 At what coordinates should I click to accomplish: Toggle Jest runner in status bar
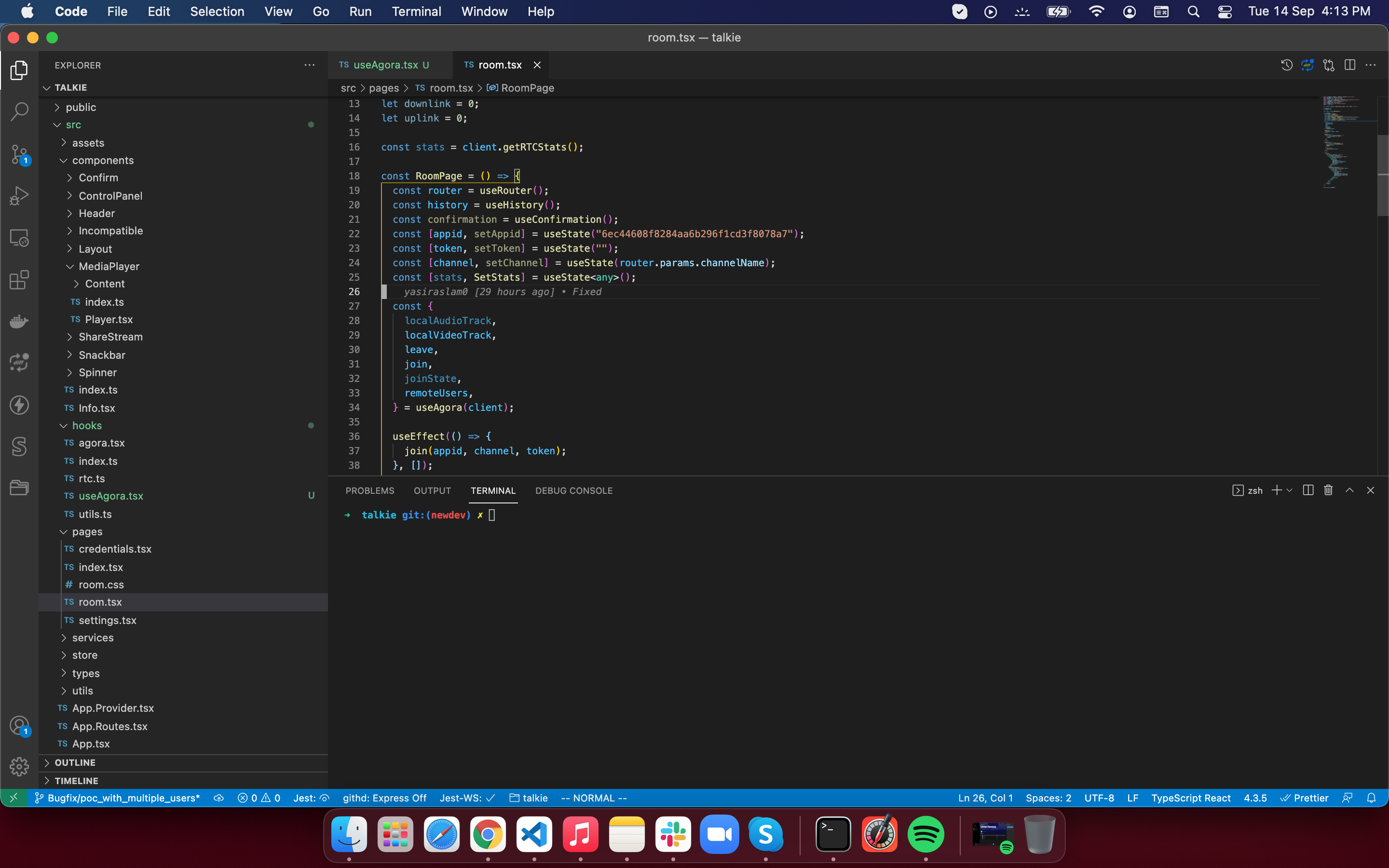(311, 798)
